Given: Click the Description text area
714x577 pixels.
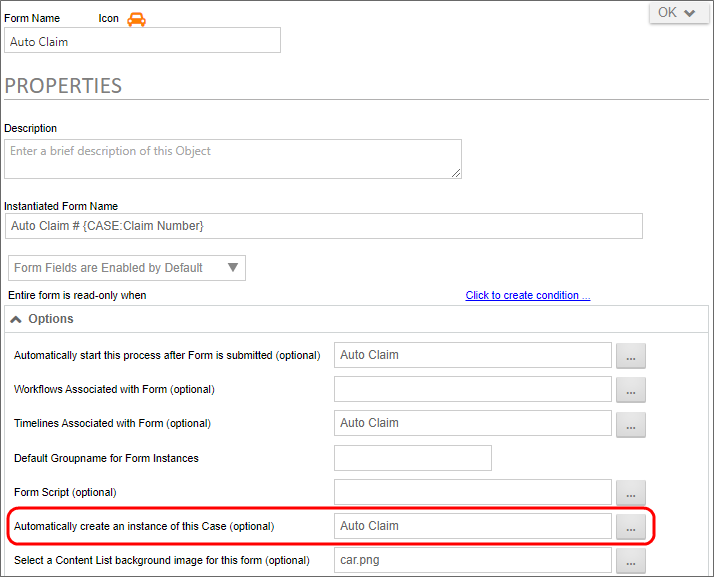Looking at the screenshot, I should [232, 159].
